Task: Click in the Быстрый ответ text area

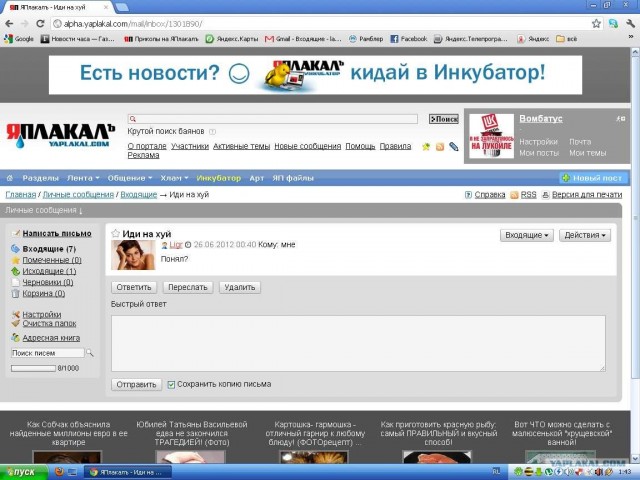Action: click(358, 343)
